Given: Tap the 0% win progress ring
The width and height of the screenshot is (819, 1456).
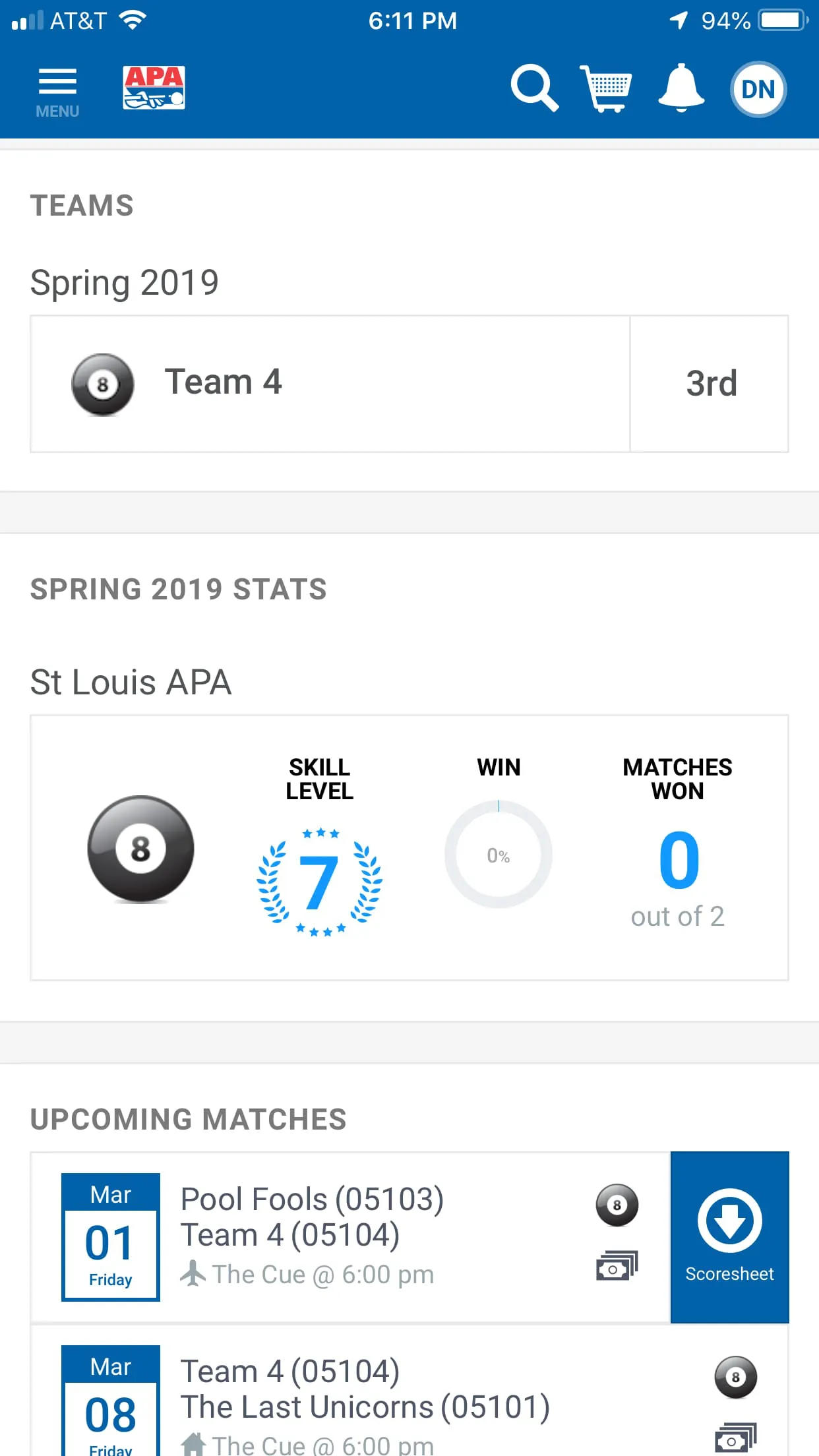Looking at the screenshot, I should coord(499,855).
